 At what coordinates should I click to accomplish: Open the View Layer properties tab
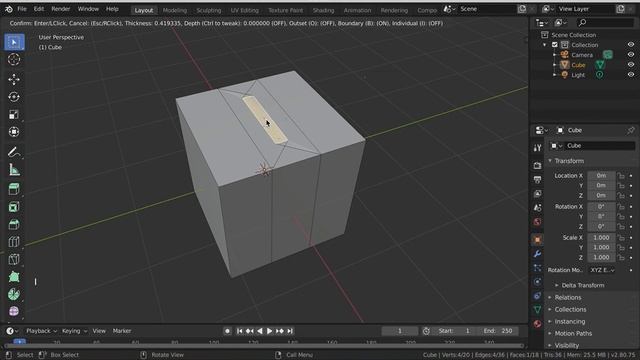tap(537, 193)
